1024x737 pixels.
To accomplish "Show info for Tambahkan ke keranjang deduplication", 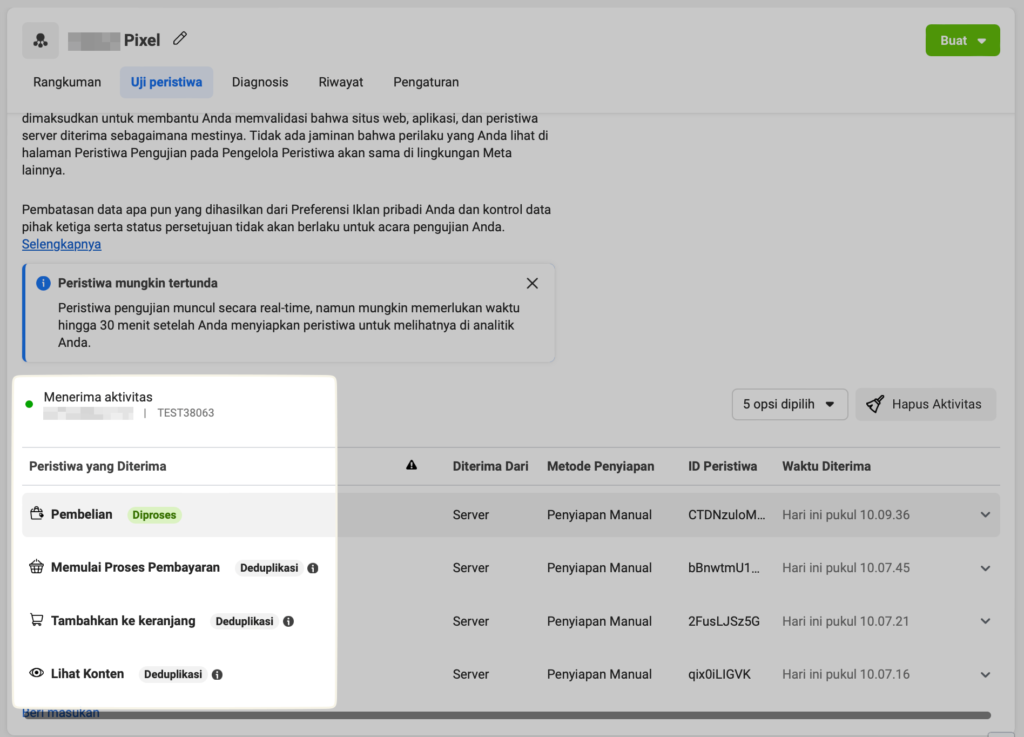I will click(x=288, y=621).
